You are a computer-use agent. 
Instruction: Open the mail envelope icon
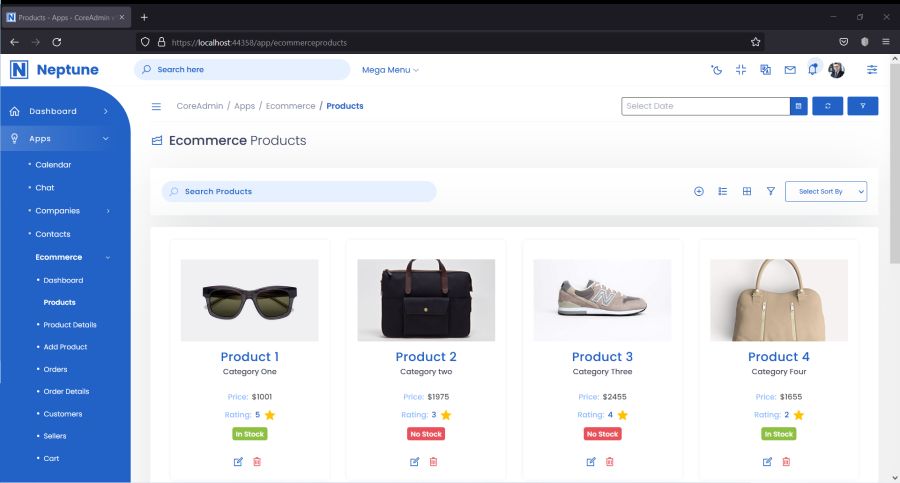coord(790,70)
